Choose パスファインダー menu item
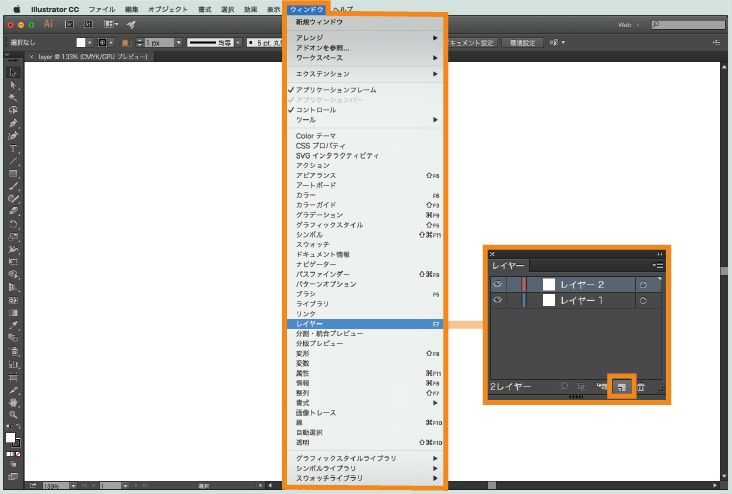The image size is (732, 494). (x=365, y=274)
